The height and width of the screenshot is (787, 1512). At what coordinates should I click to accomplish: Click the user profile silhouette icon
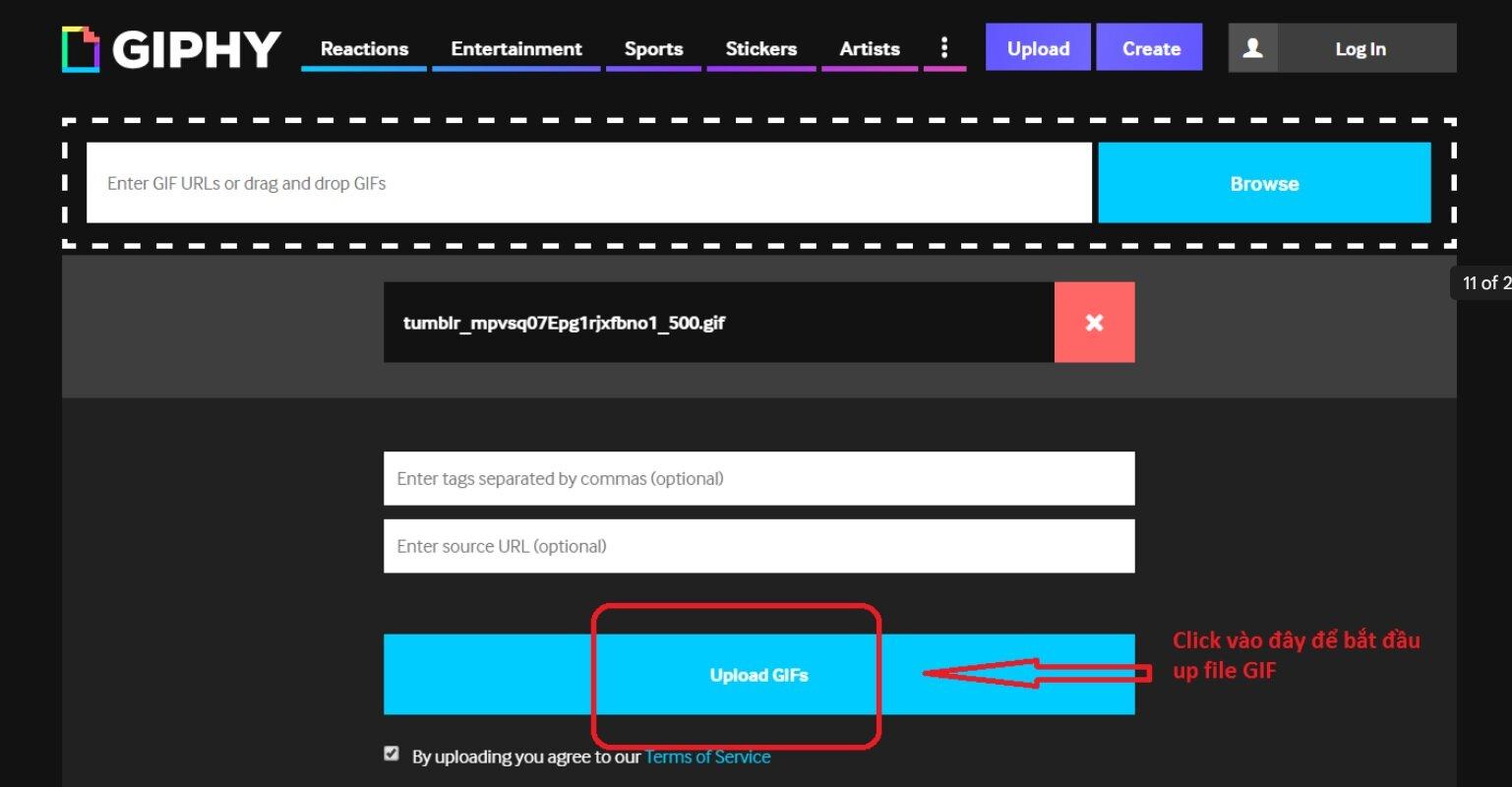(1252, 48)
